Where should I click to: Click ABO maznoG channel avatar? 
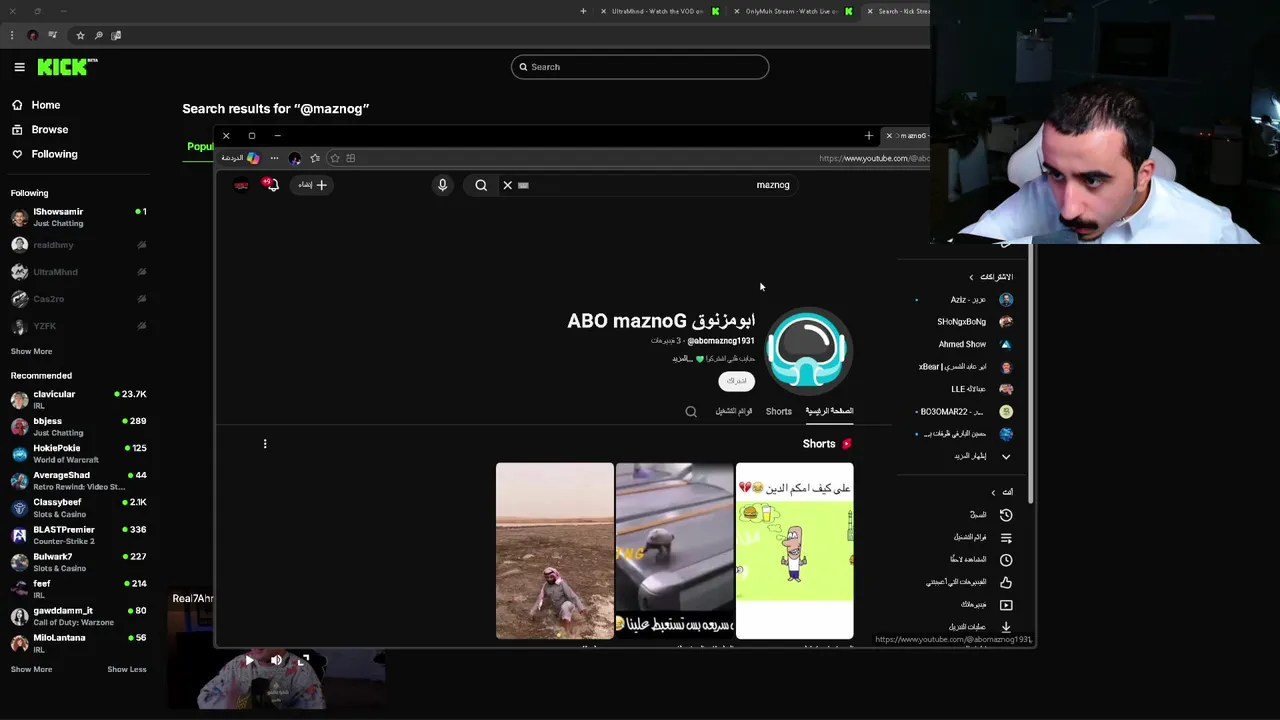coord(808,350)
